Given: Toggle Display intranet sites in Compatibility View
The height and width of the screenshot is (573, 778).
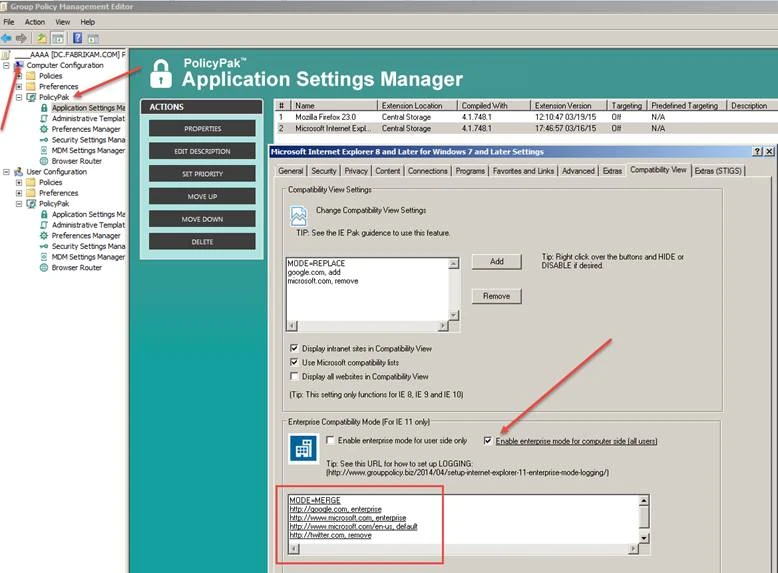Looking at the screenshot, I should click(x=294, y=348).
